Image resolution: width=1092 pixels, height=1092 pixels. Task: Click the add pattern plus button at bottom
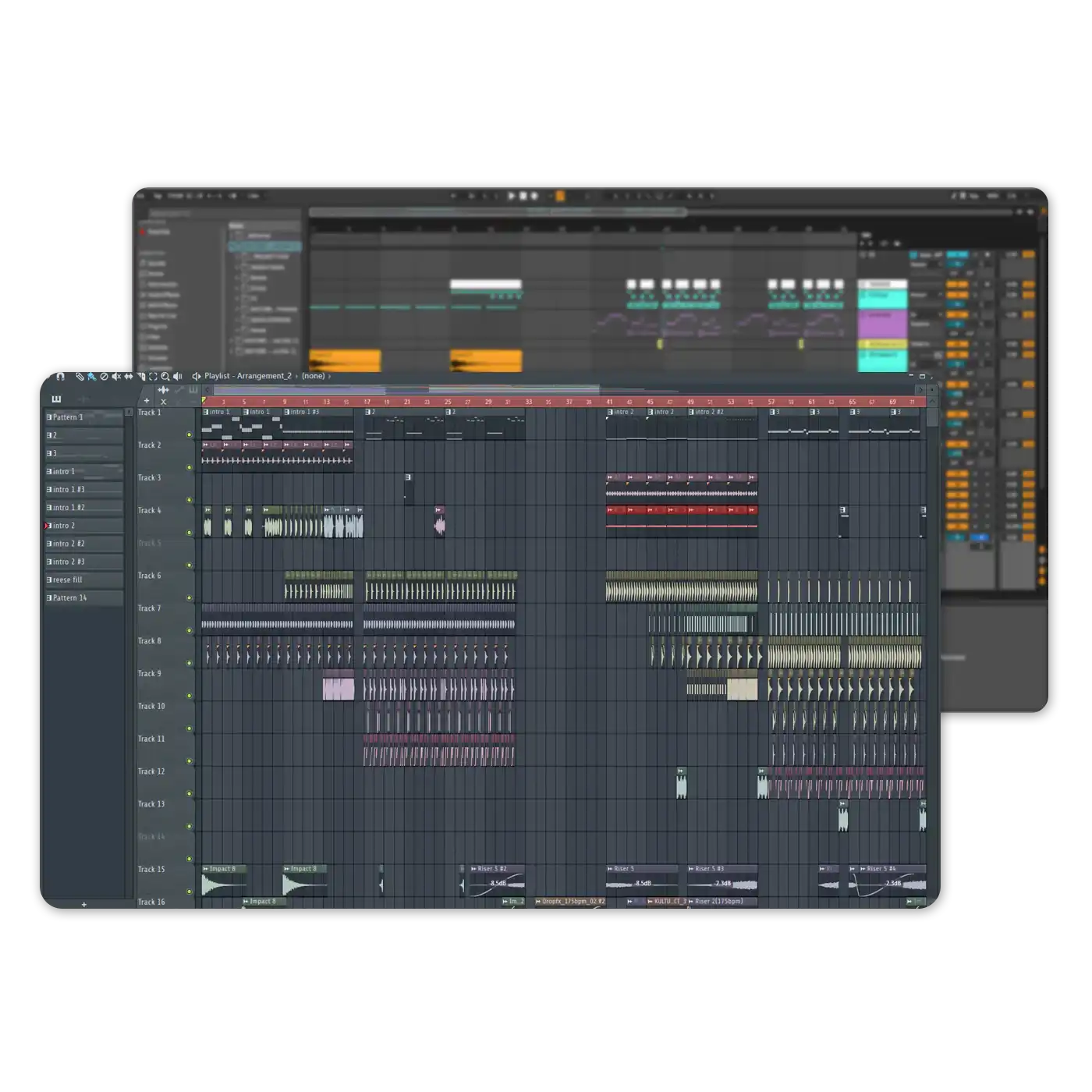click(84, 905)
